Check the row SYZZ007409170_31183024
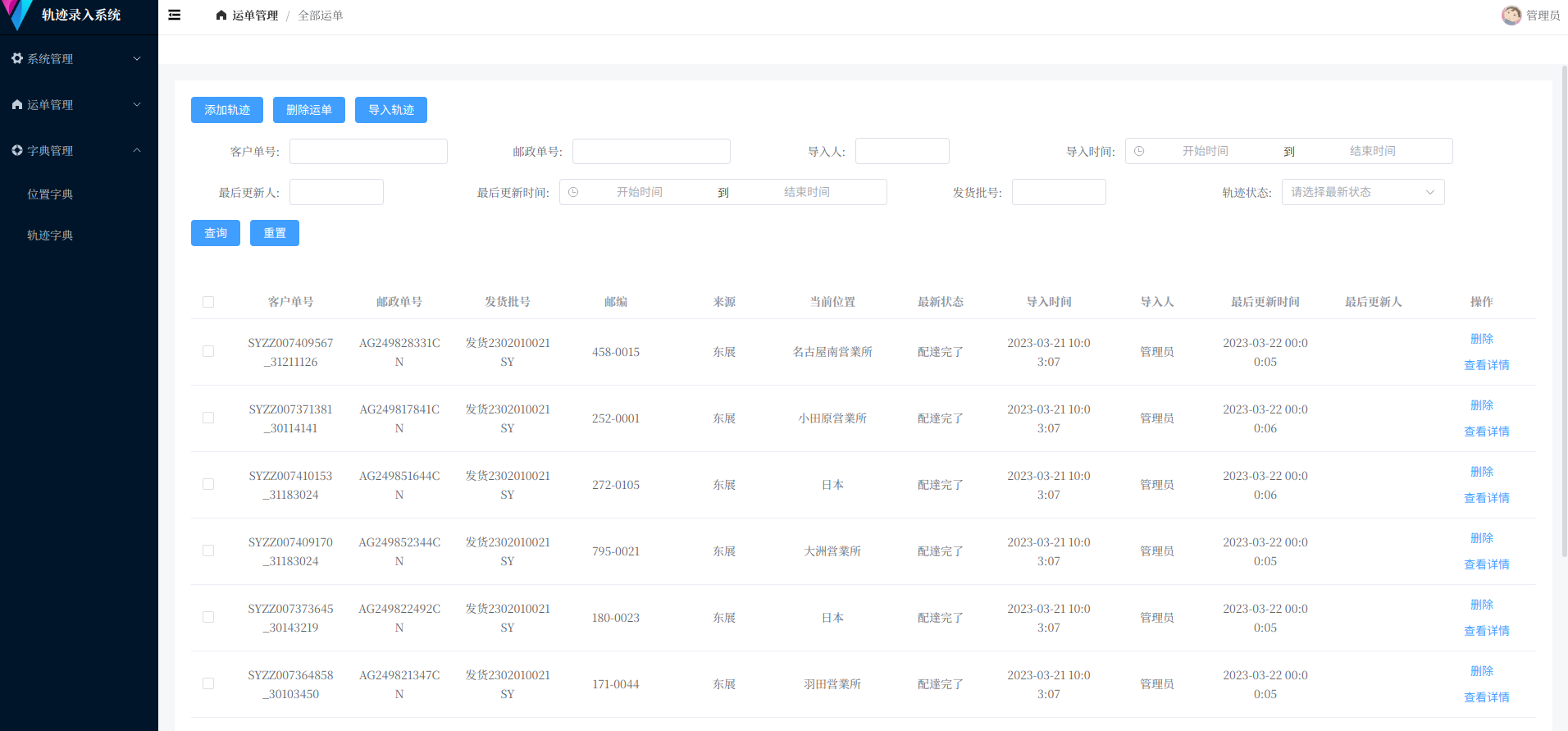The height and width of the screenshot is (731, 1568). pyautogui.click(x=208, y=551)
